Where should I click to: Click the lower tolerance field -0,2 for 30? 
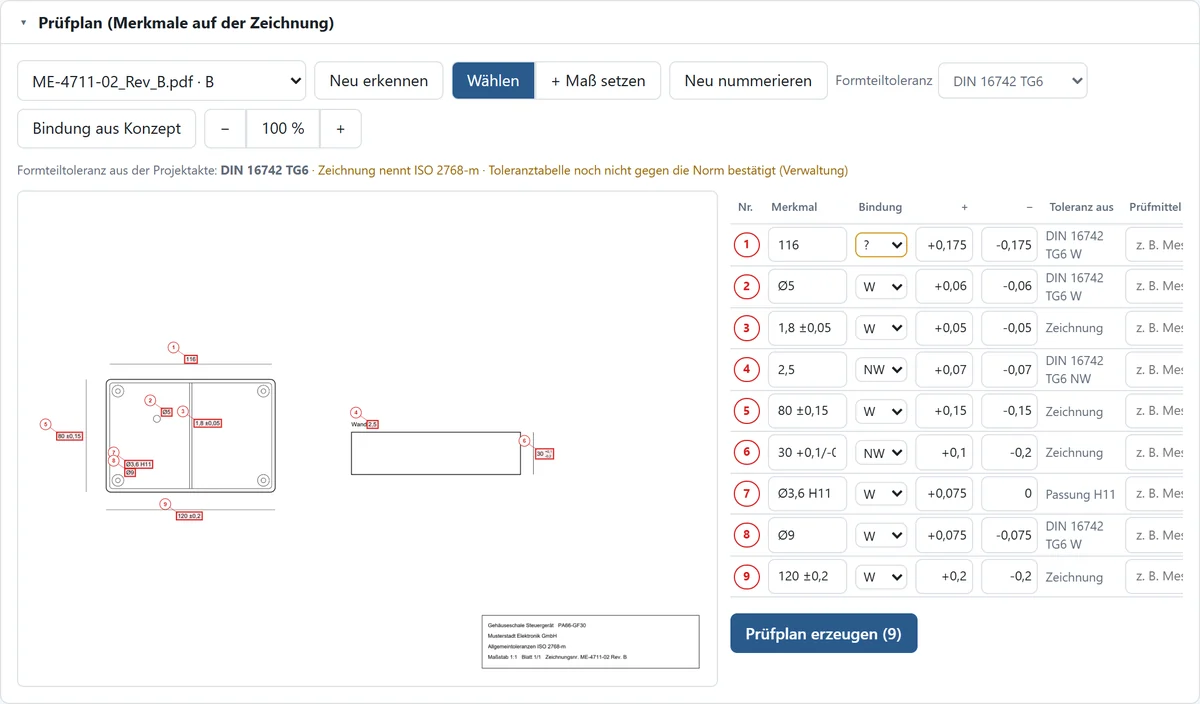[x=1010, y=453]
